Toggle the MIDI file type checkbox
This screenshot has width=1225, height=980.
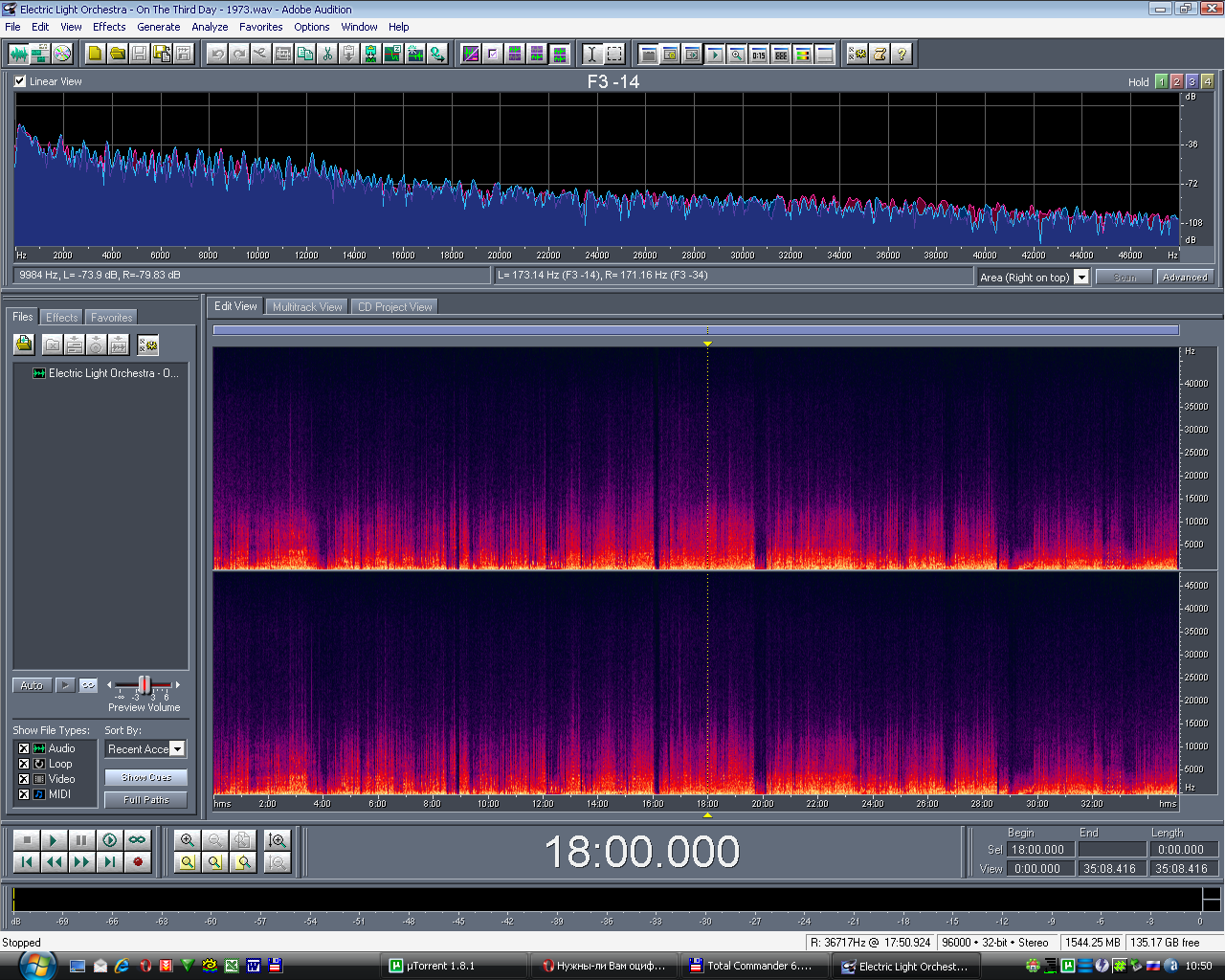pyautogui.click(x=24, y=794)
